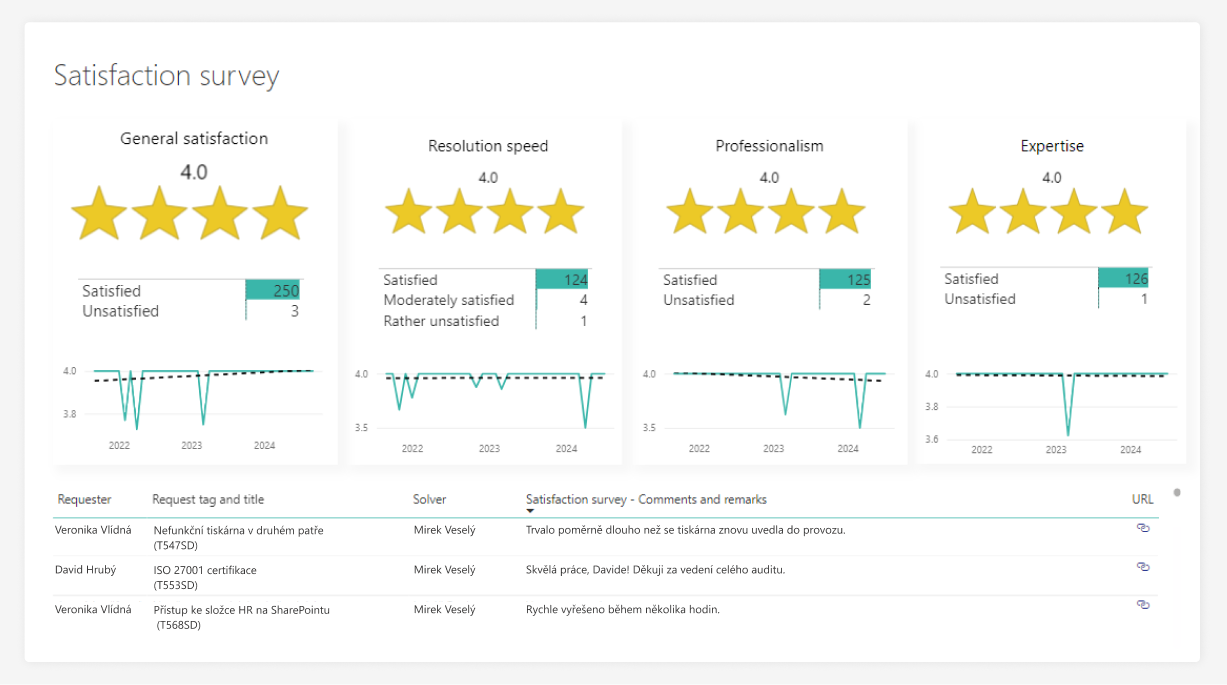1227x685 pixels.
Task: Select the David Hrubý requester row
Action: [x=85, y=570]
